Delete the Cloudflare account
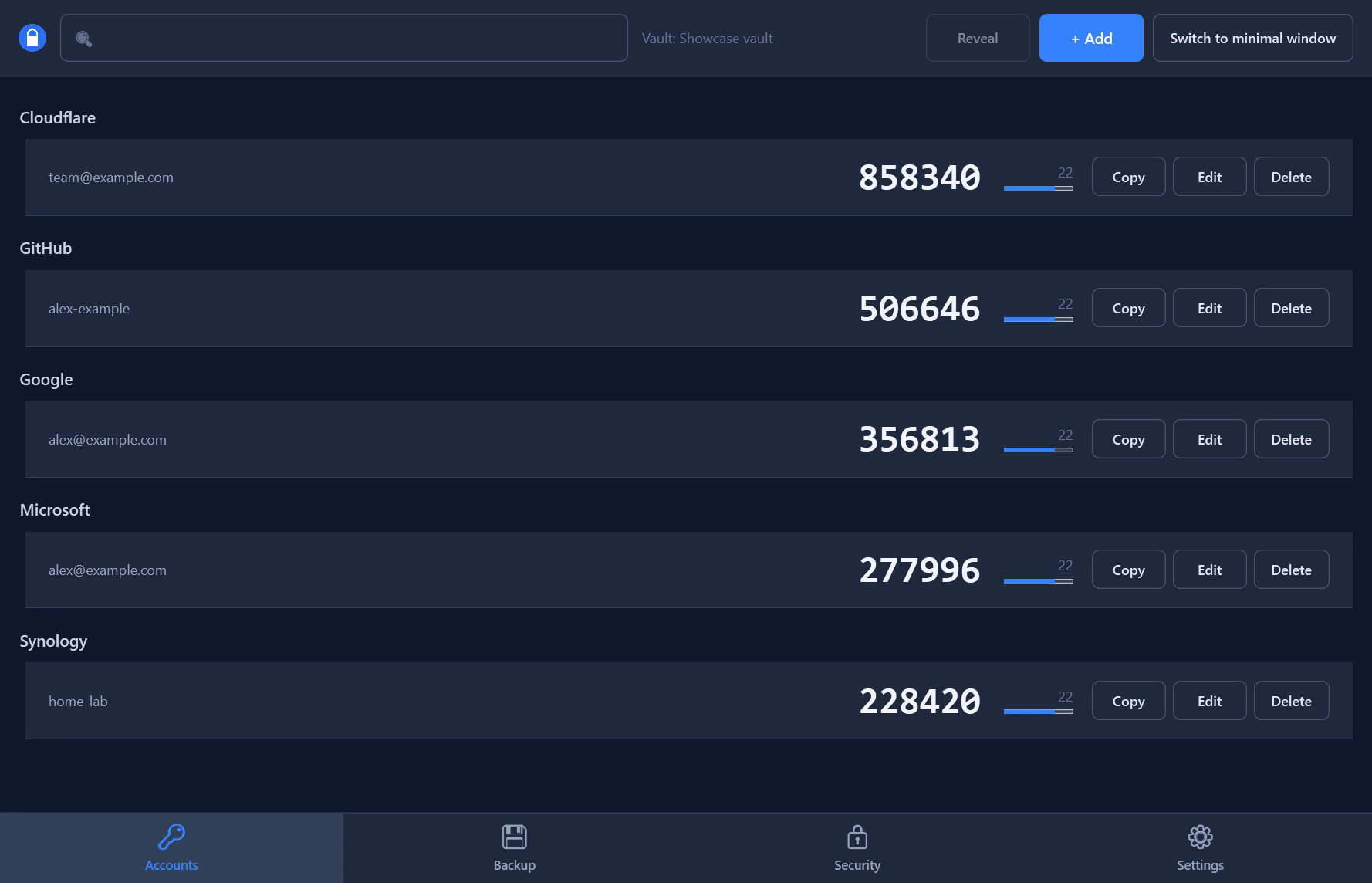1372x883 pixels. click(1291, 177)
